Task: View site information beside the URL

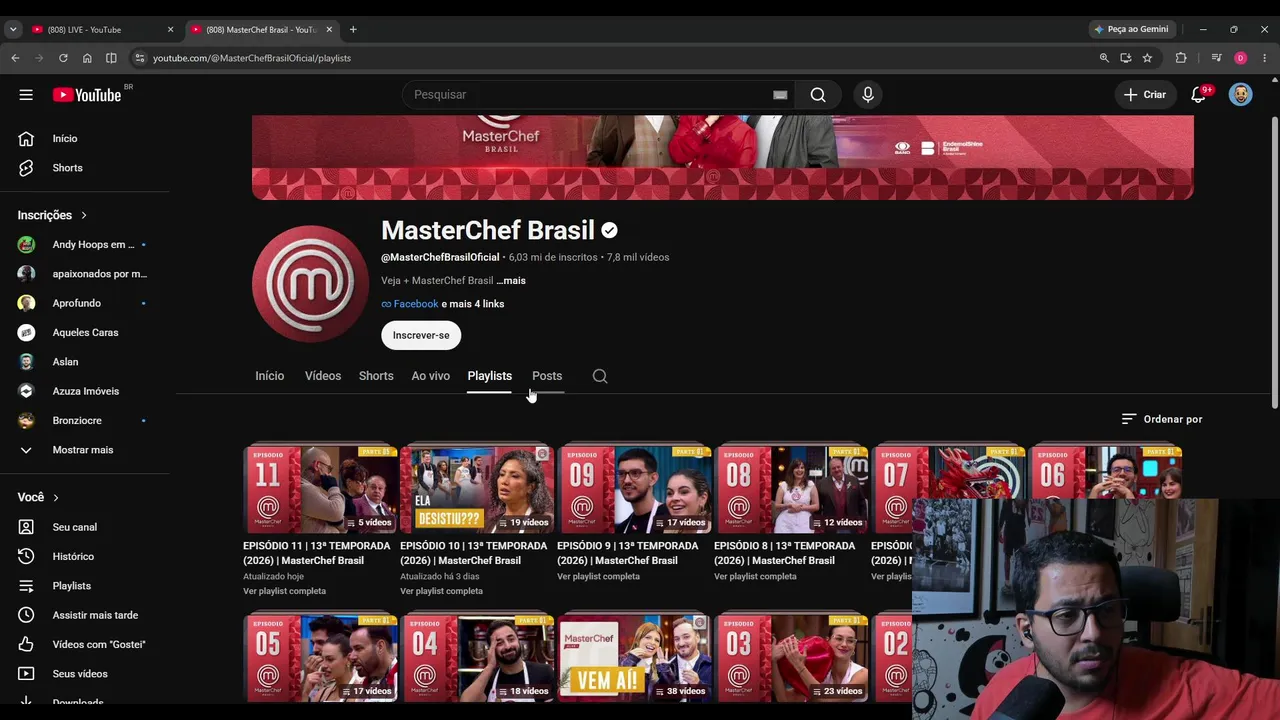Action: coord(139,58)
